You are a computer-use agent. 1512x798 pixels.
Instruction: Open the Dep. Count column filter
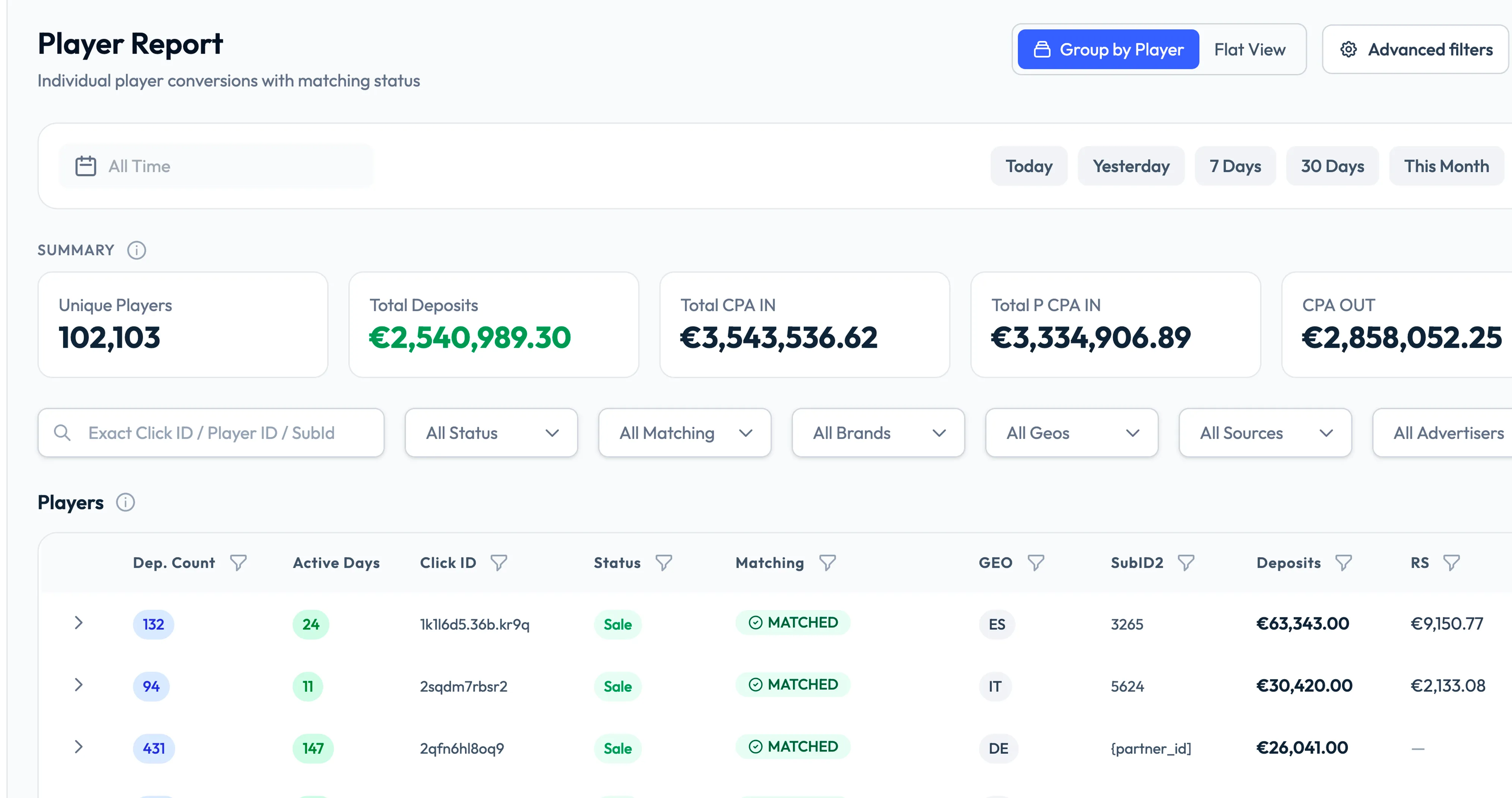[238, 562]
